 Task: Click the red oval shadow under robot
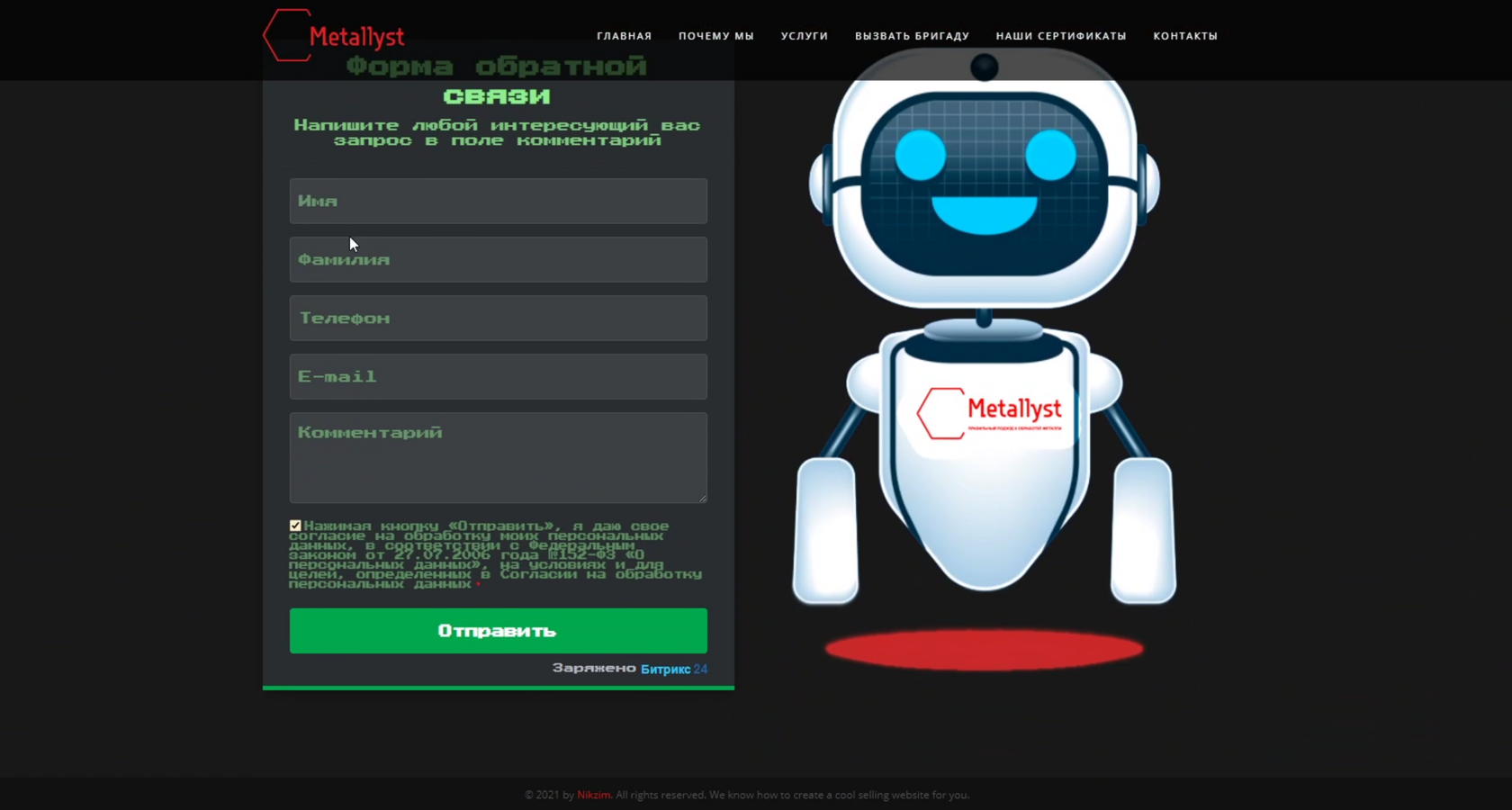pyautogui.click(x=984, y=649)
